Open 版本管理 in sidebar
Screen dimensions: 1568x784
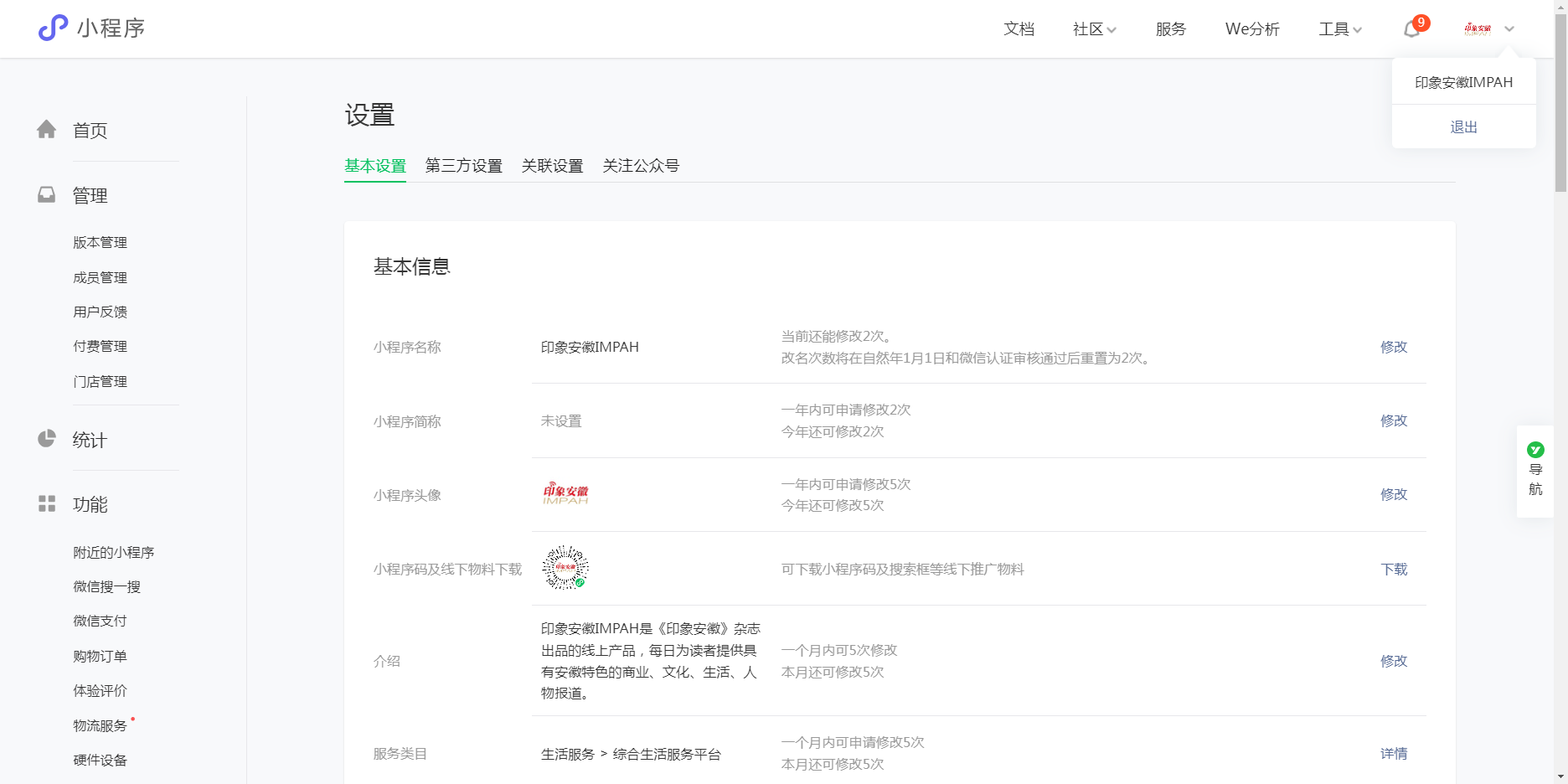coord(101,243)
